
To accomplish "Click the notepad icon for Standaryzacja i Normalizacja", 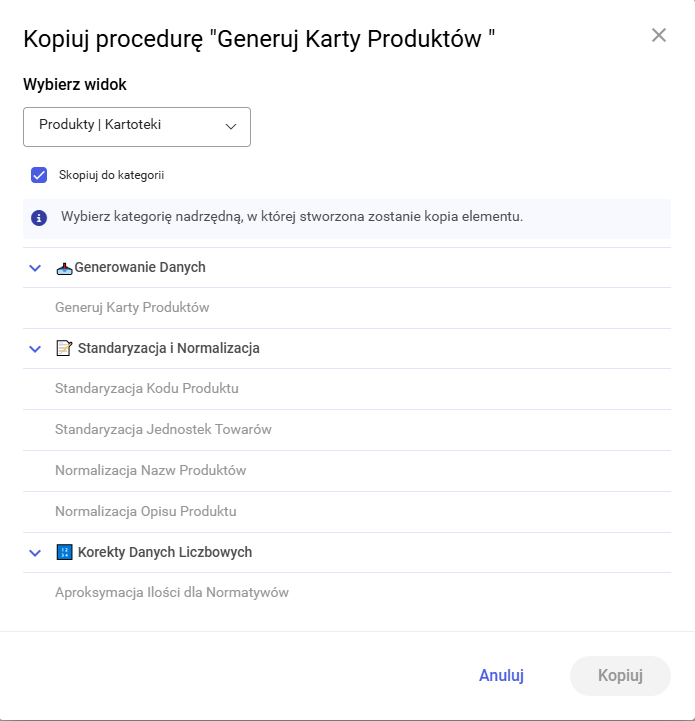I will [64, 348].
